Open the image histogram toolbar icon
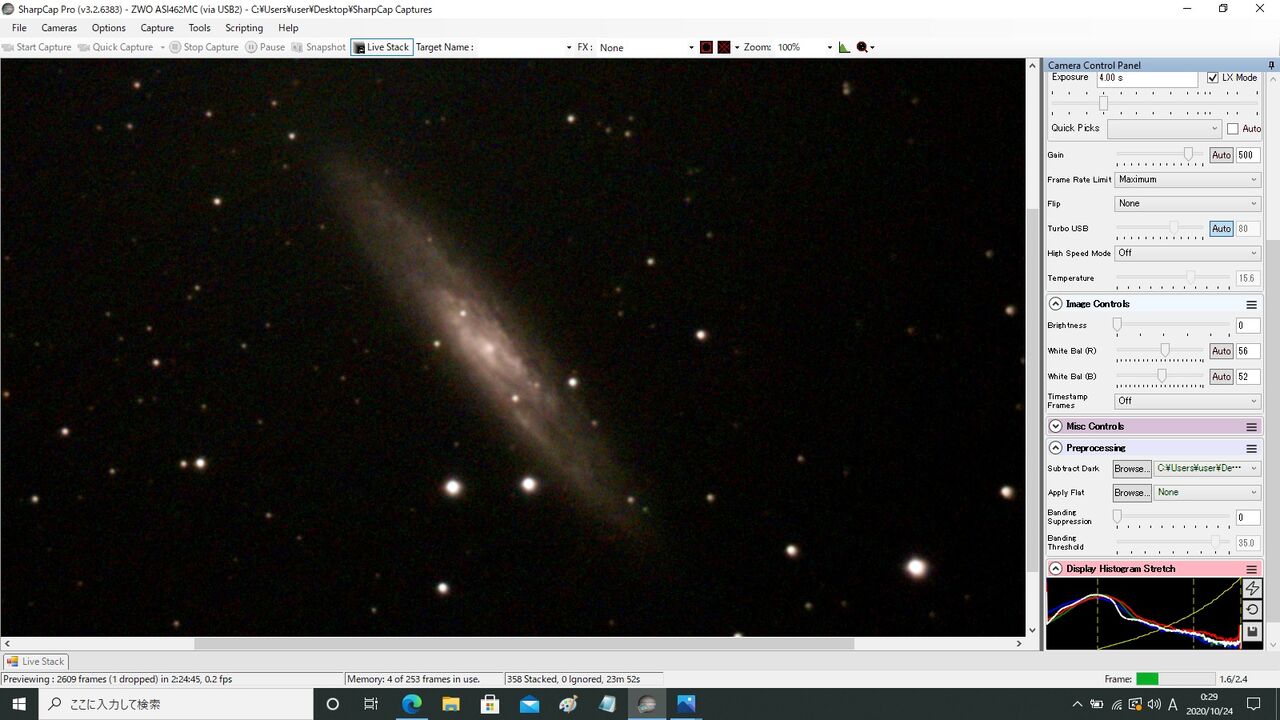The height and width of the screenshot is (720, 1280). [844, 47]
